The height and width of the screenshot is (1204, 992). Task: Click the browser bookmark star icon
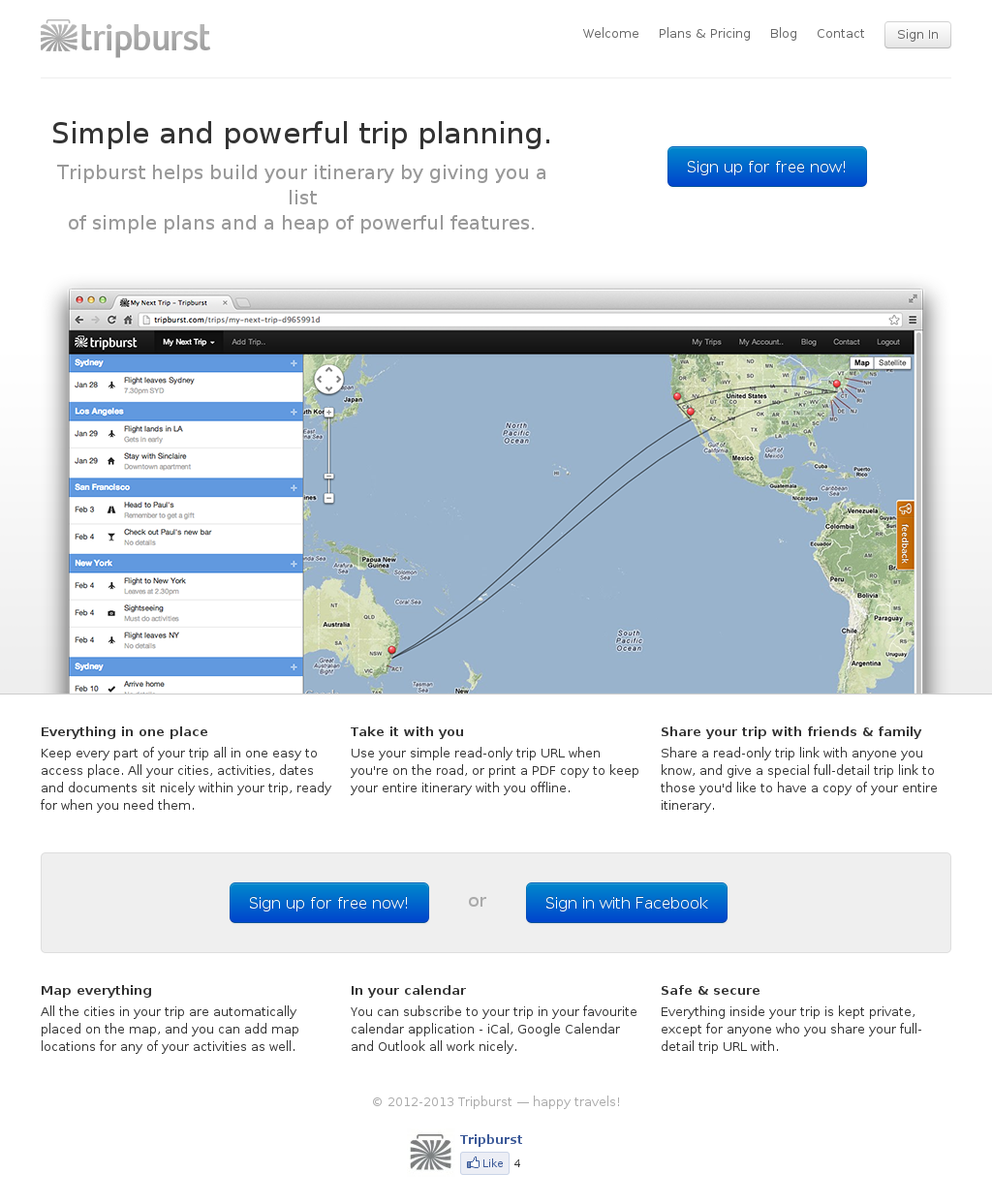click(893, 320)
